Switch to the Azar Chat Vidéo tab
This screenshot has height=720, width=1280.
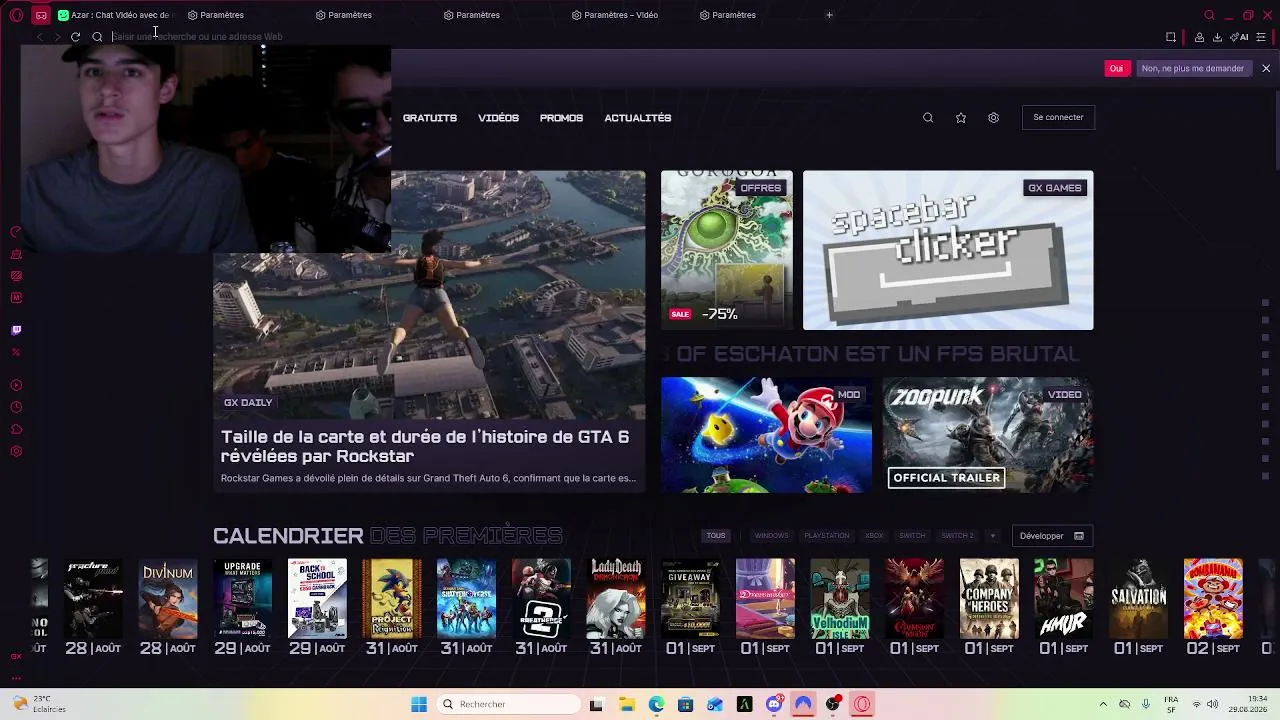tap(114, 15)
